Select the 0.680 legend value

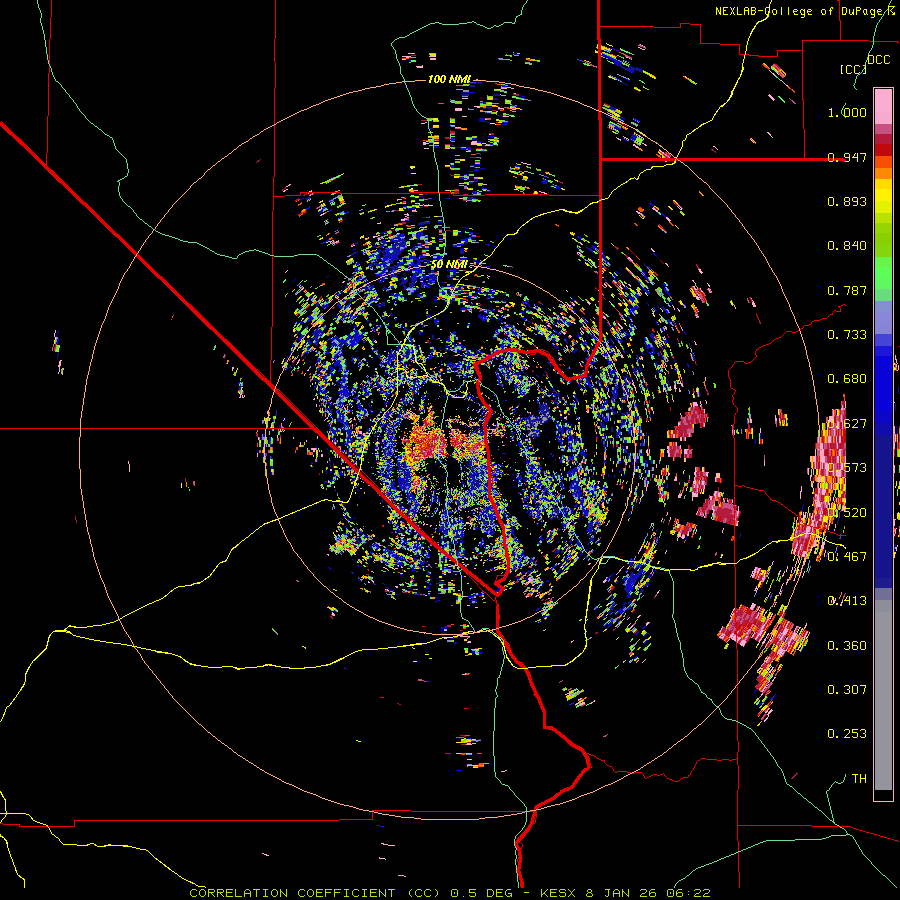tap(847, 379)
